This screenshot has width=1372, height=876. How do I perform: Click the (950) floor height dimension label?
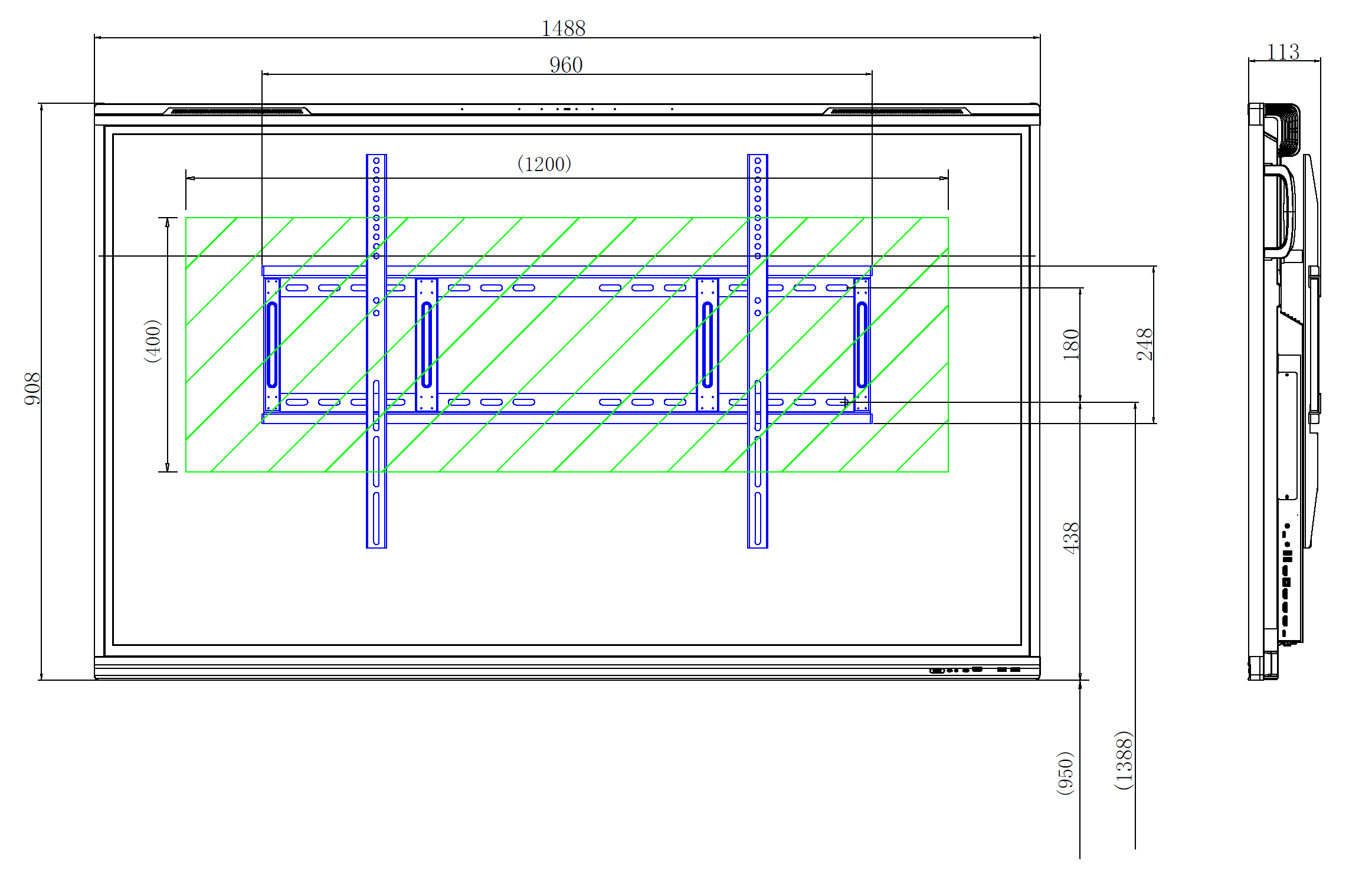[1065, 773]
